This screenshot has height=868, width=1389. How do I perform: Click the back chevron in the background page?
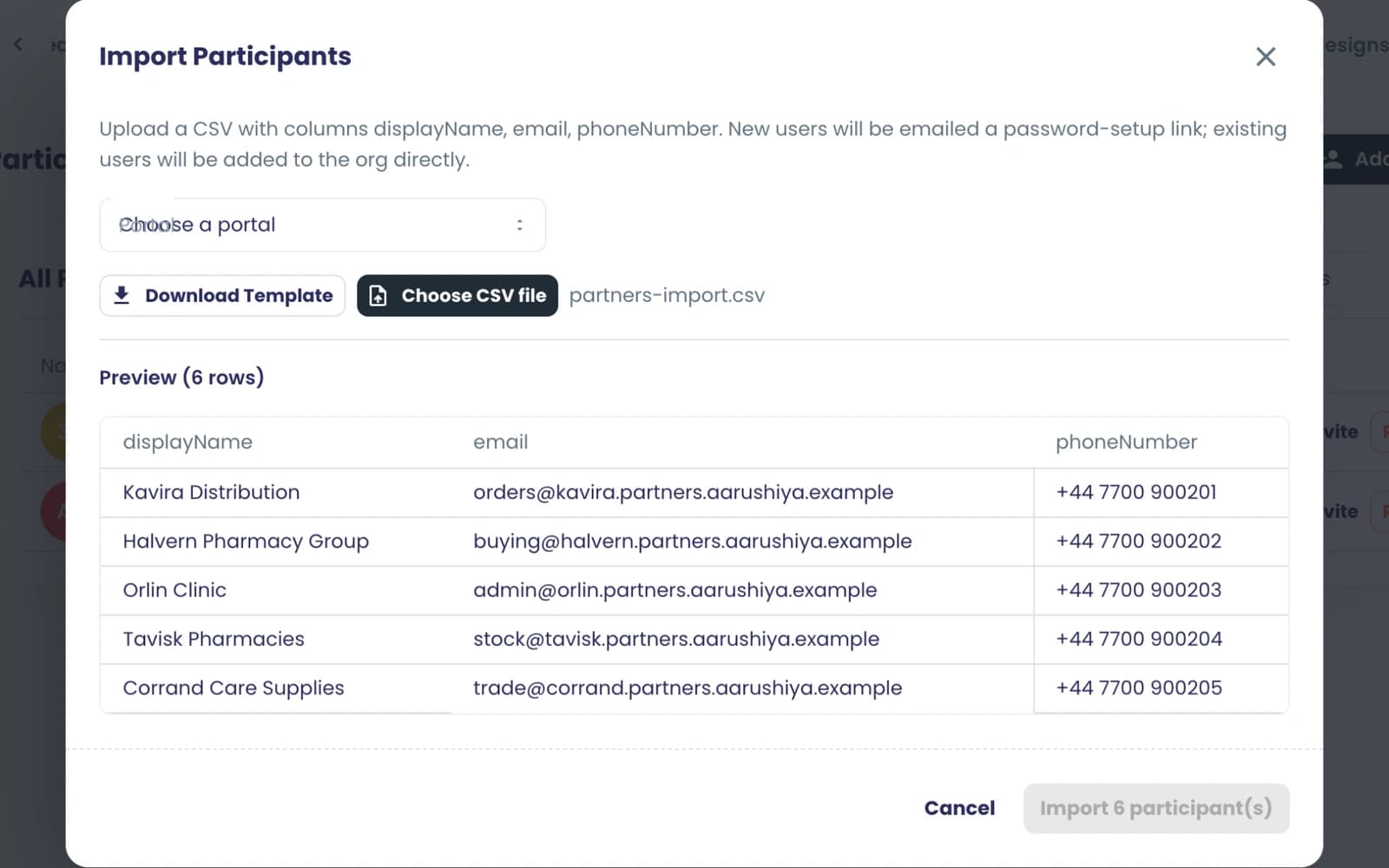tap(18, 43)
